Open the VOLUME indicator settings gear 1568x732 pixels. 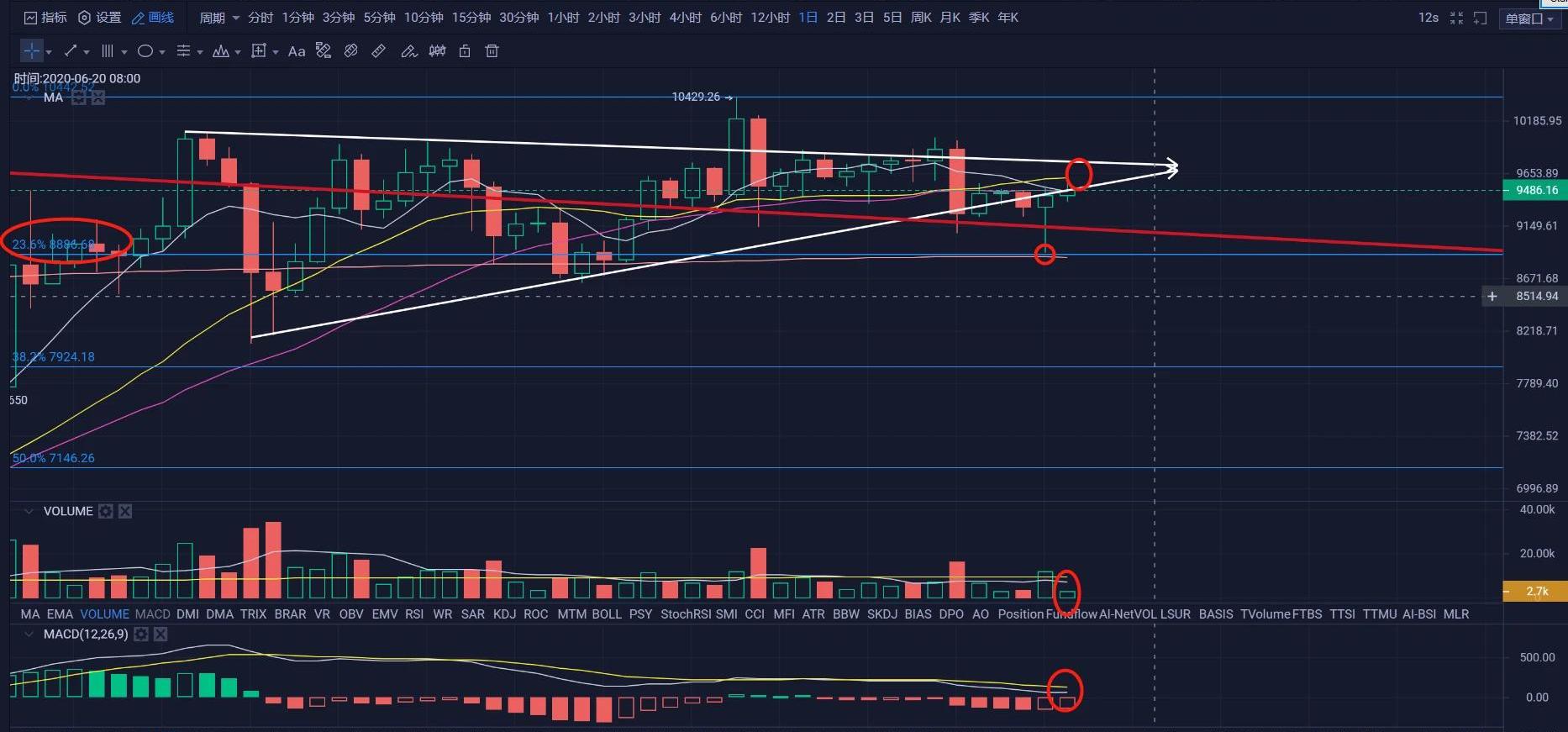click(x=106, y=511)
